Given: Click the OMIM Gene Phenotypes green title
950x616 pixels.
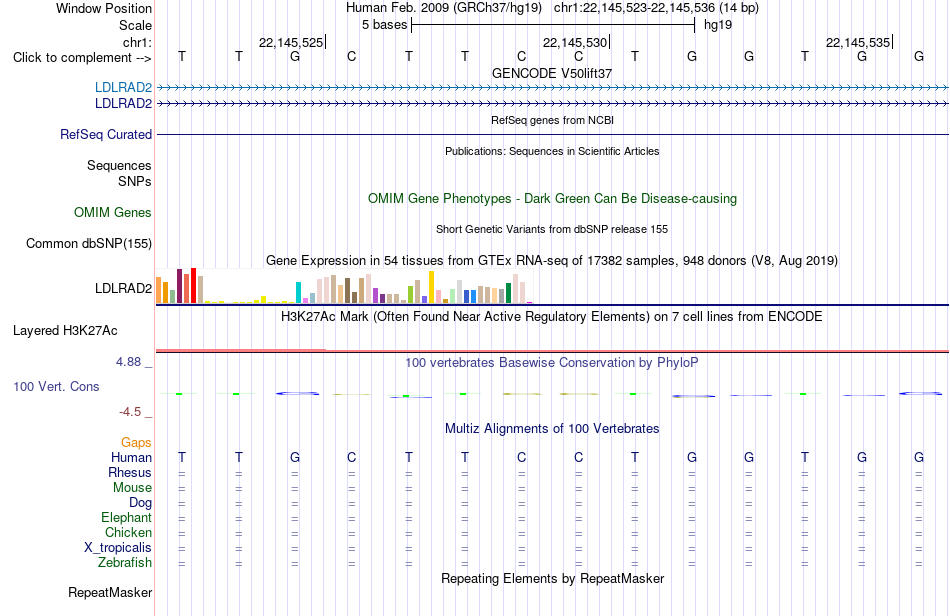Looking at the screenshot, I should coord(552,199).
